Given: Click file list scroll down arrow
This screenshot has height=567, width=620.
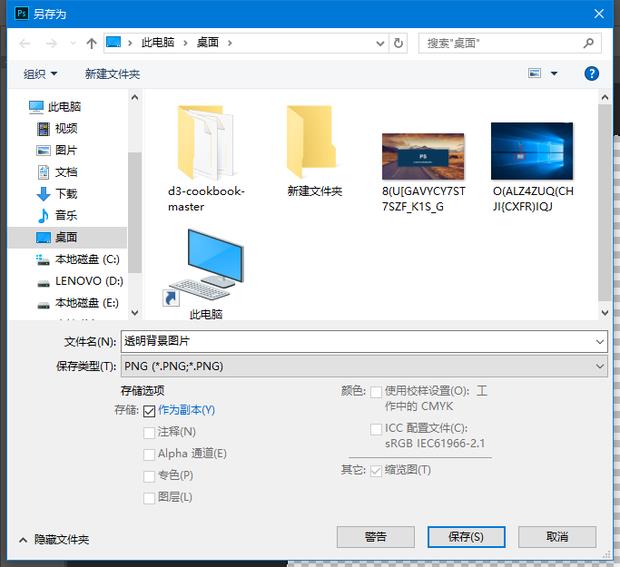Looking at the screenshot, I should point(605,313).
